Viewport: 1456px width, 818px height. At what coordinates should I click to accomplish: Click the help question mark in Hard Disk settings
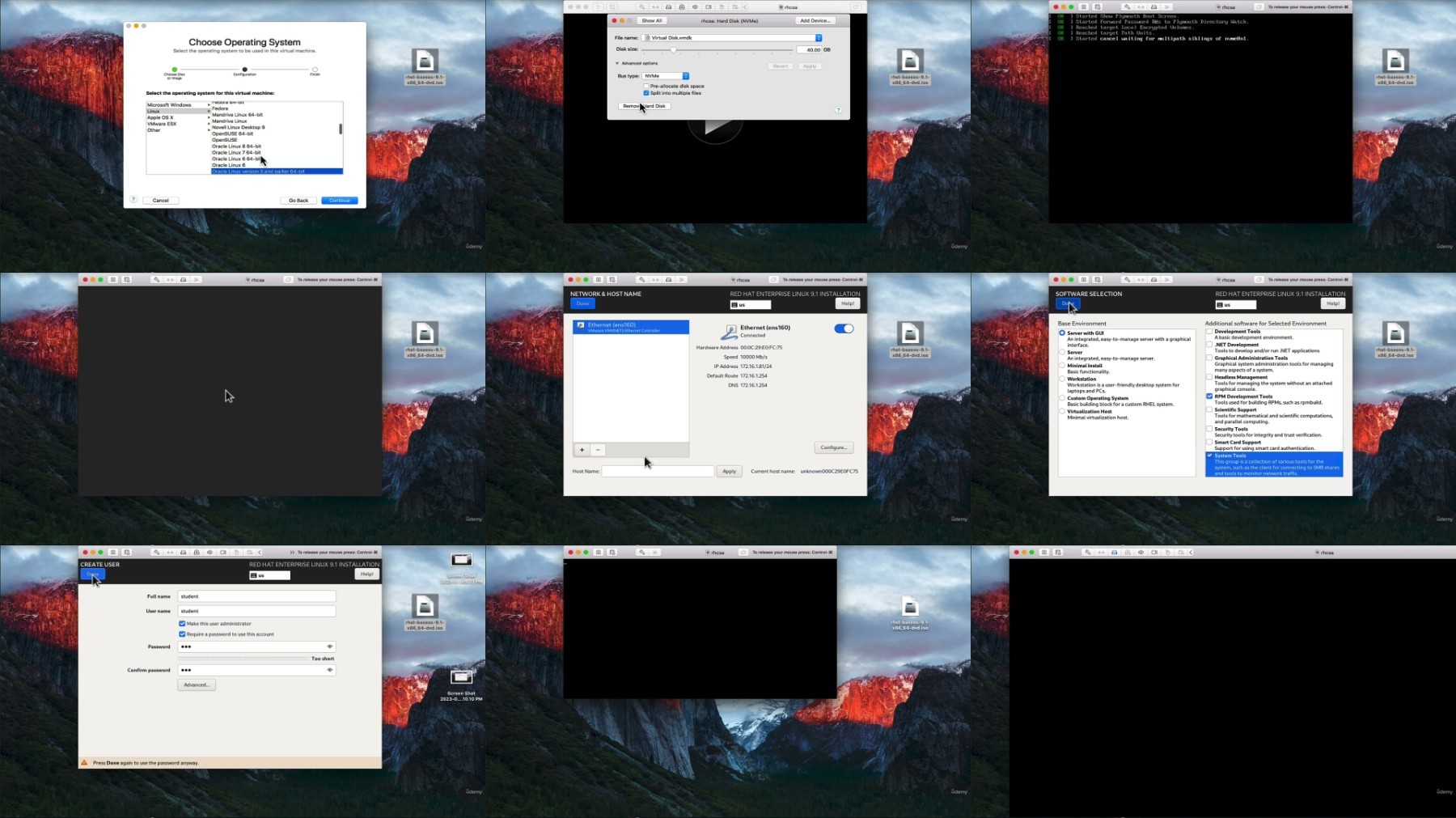(x=838, y=109)
